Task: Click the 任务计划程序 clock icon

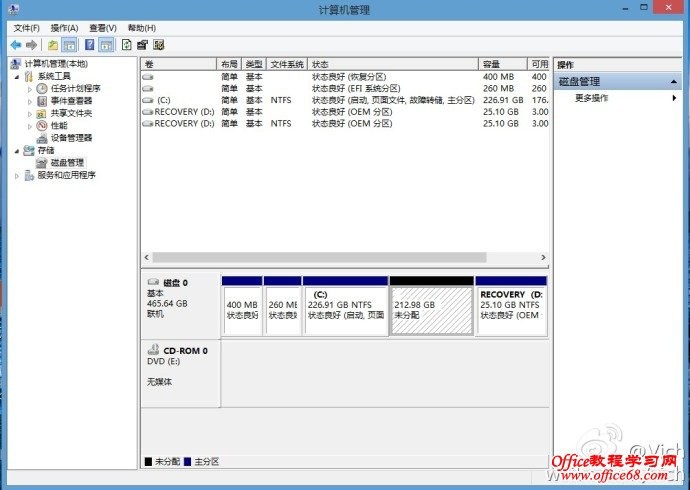Action: (x=42, y=88)
